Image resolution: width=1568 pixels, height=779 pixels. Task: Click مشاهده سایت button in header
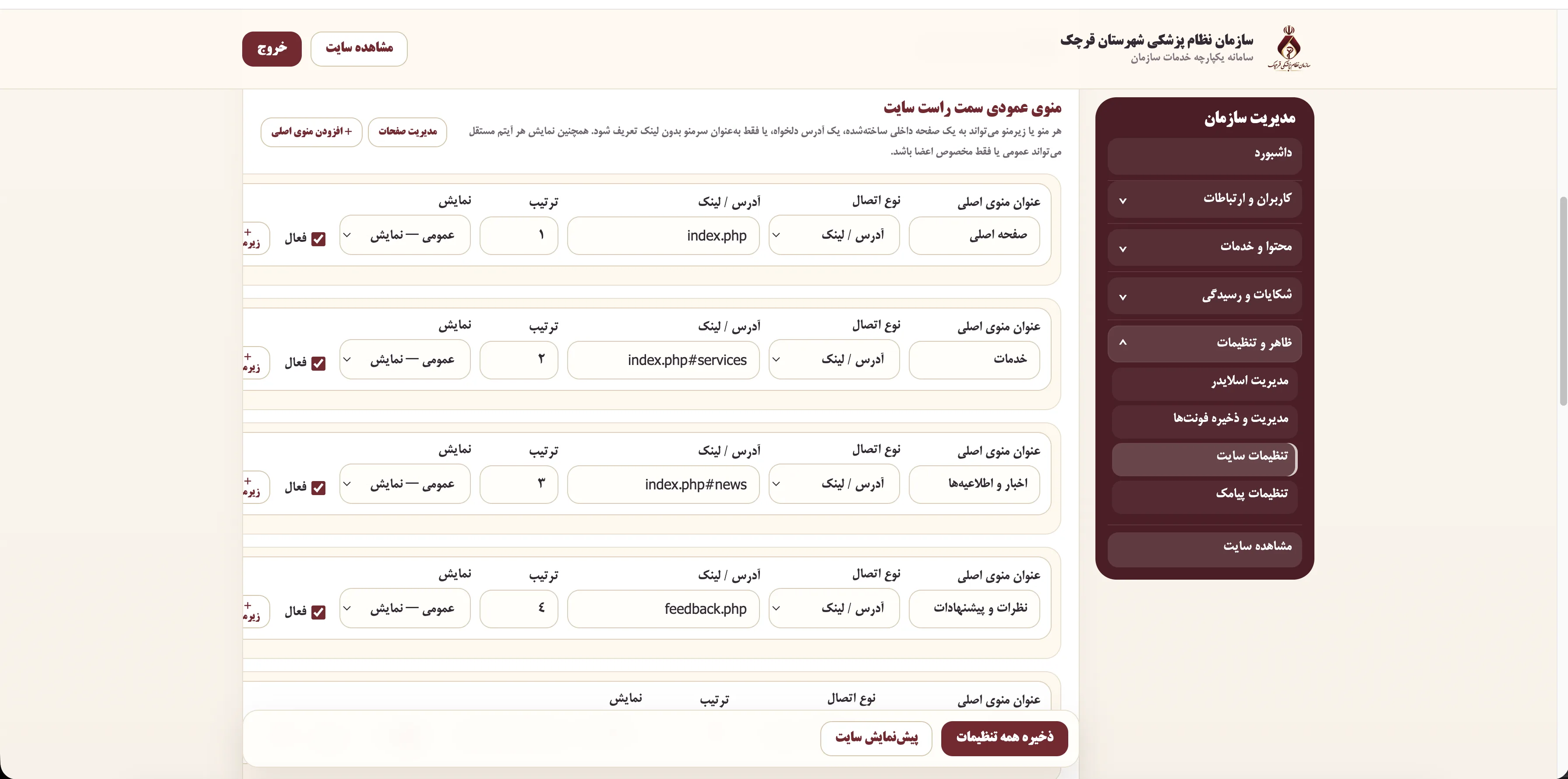[x=359, y=49]
